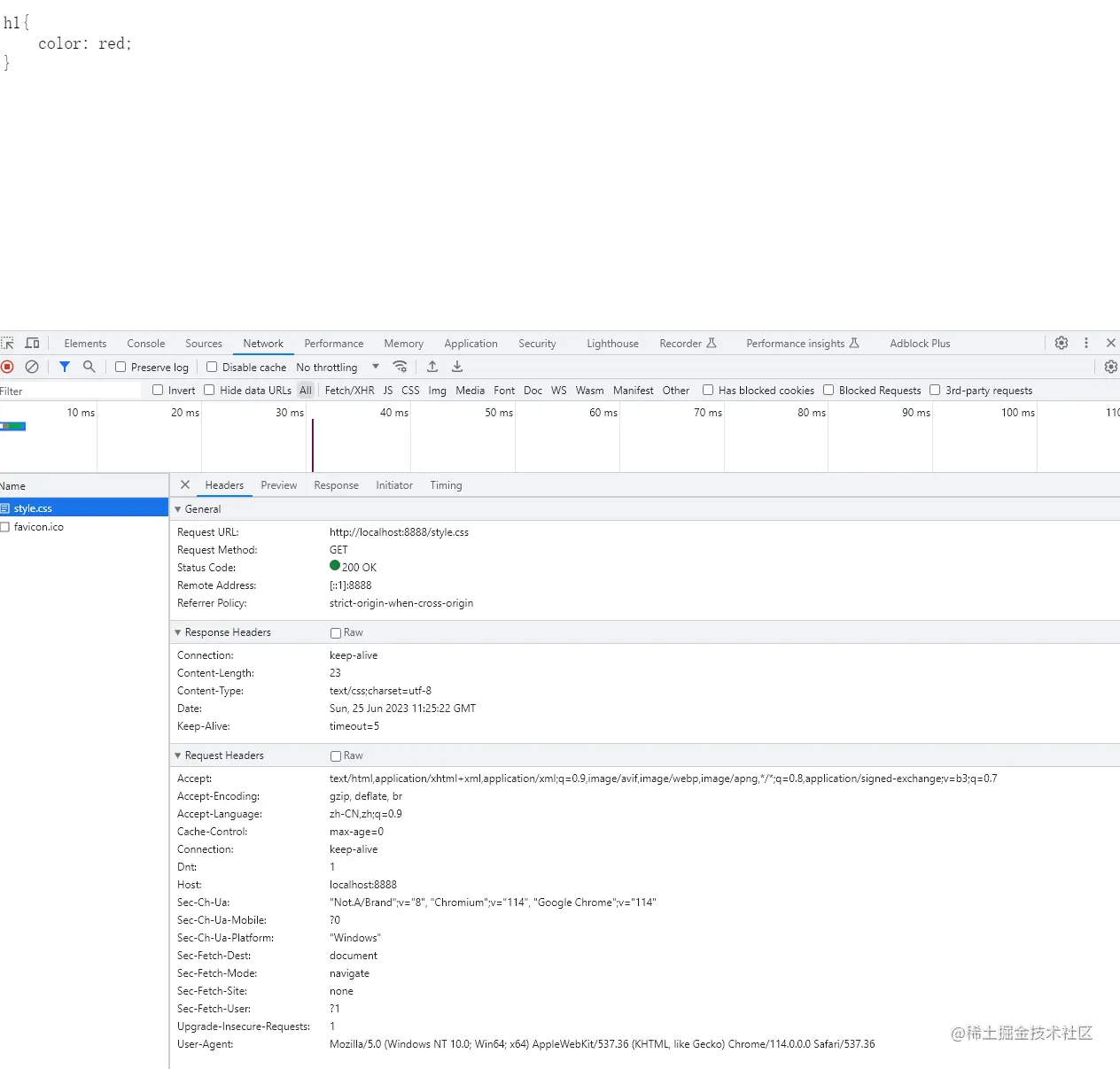Filter requests by WS
This screenshot has height=1069, width=1120.
coord(558,391)
